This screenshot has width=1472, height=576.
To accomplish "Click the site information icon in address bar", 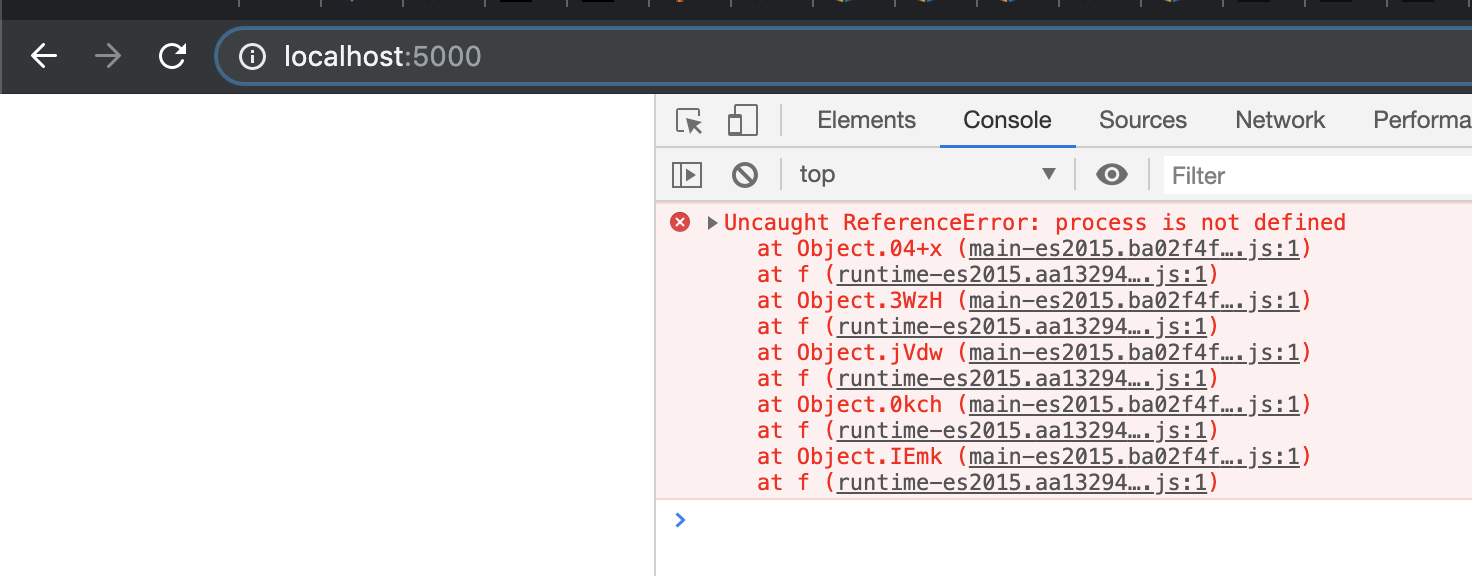I will click(251, 56).
